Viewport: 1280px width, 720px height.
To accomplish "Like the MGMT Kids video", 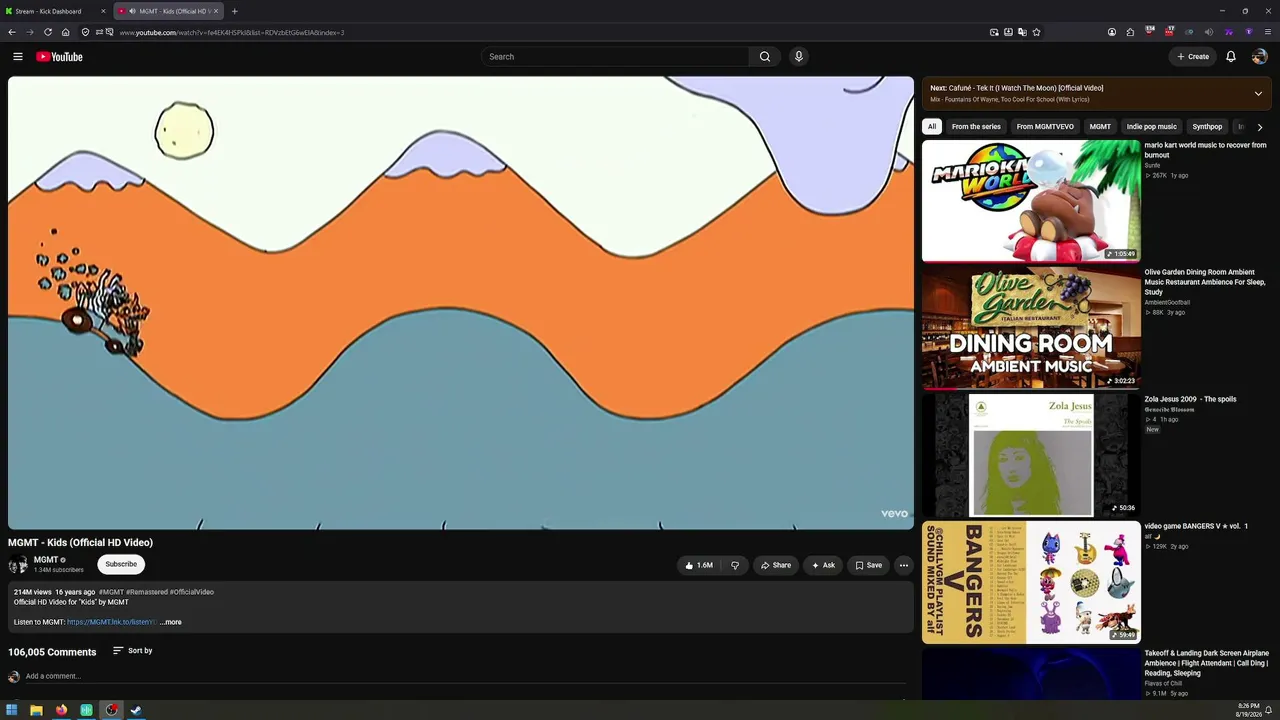I will tap(699, 565).
